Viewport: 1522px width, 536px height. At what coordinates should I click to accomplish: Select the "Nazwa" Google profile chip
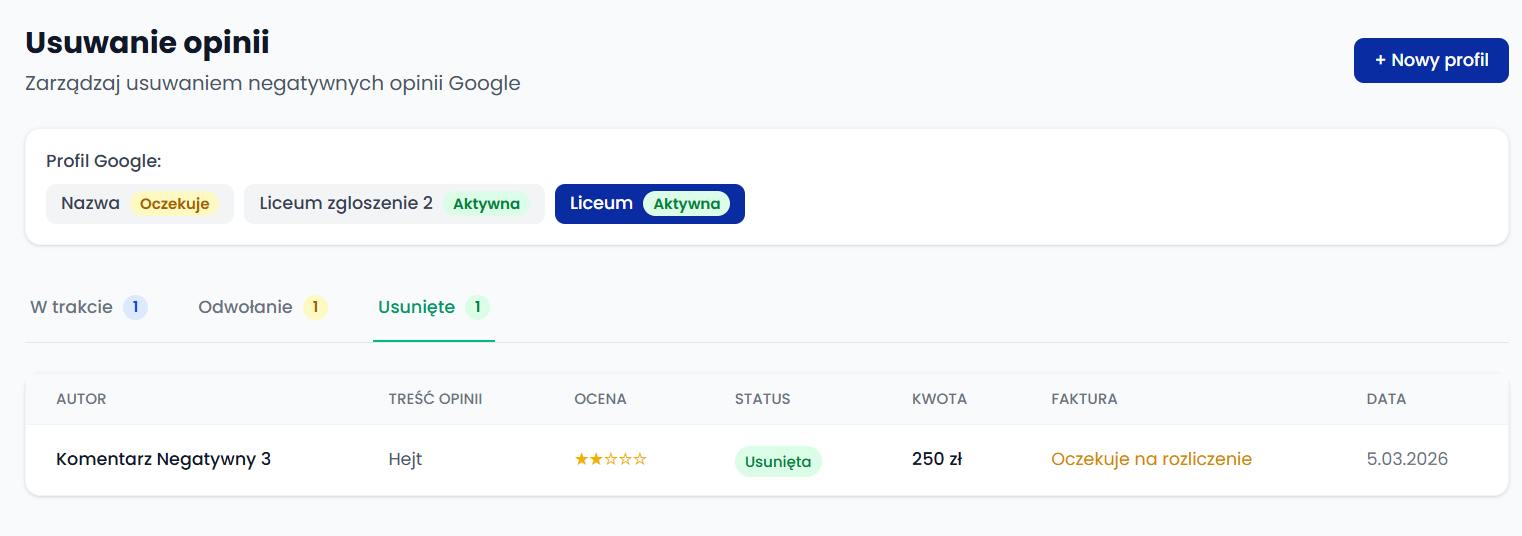(x=139, y=204)
